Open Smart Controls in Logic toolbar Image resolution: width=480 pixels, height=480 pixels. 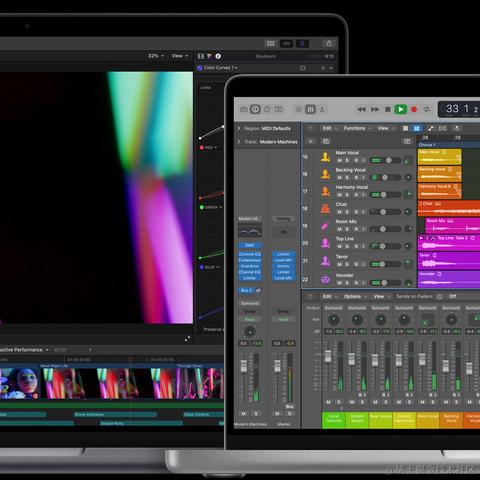point(299,109)
